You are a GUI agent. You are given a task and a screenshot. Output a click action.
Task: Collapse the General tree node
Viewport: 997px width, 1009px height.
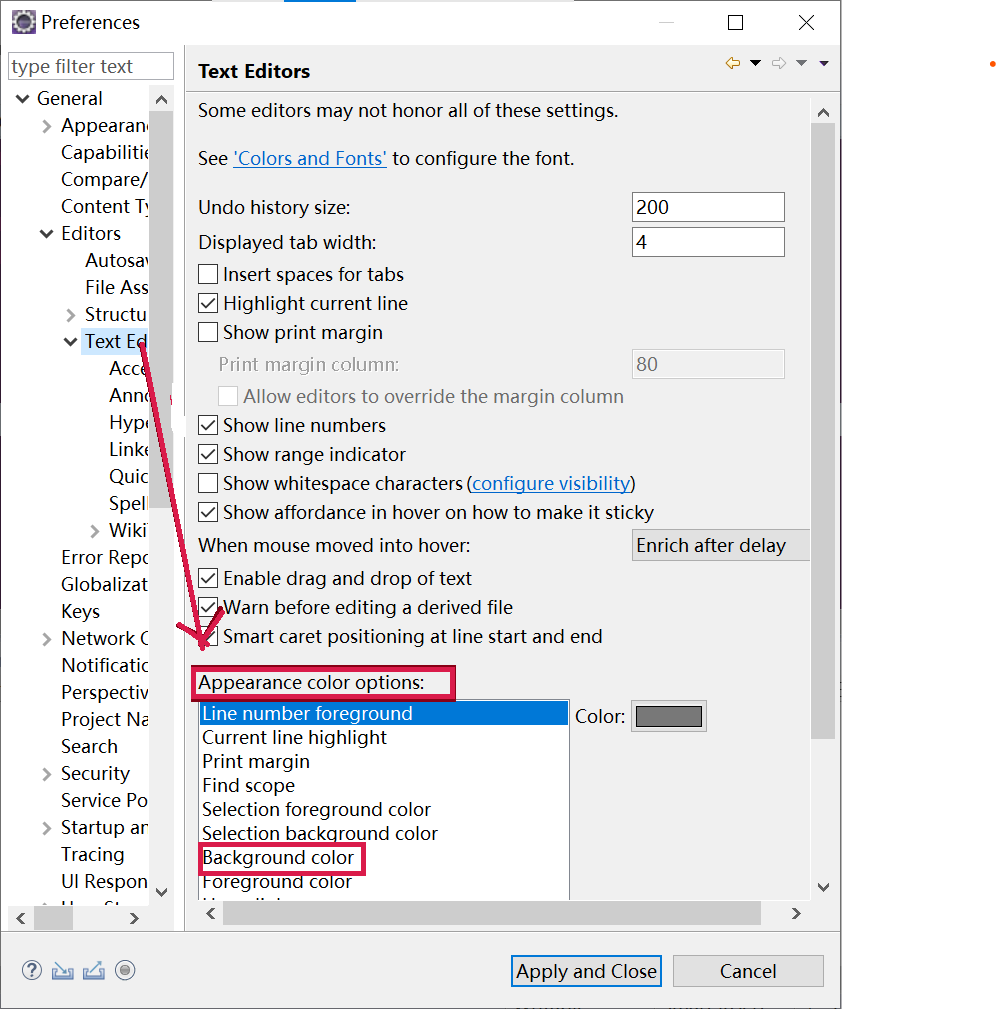pos(22,98)
